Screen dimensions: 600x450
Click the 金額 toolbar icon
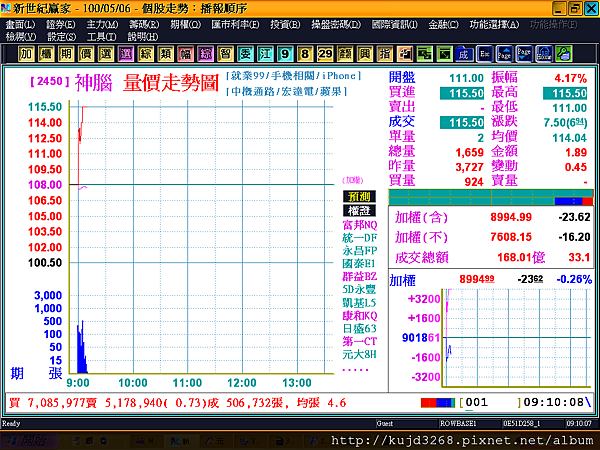pos(345,54)
